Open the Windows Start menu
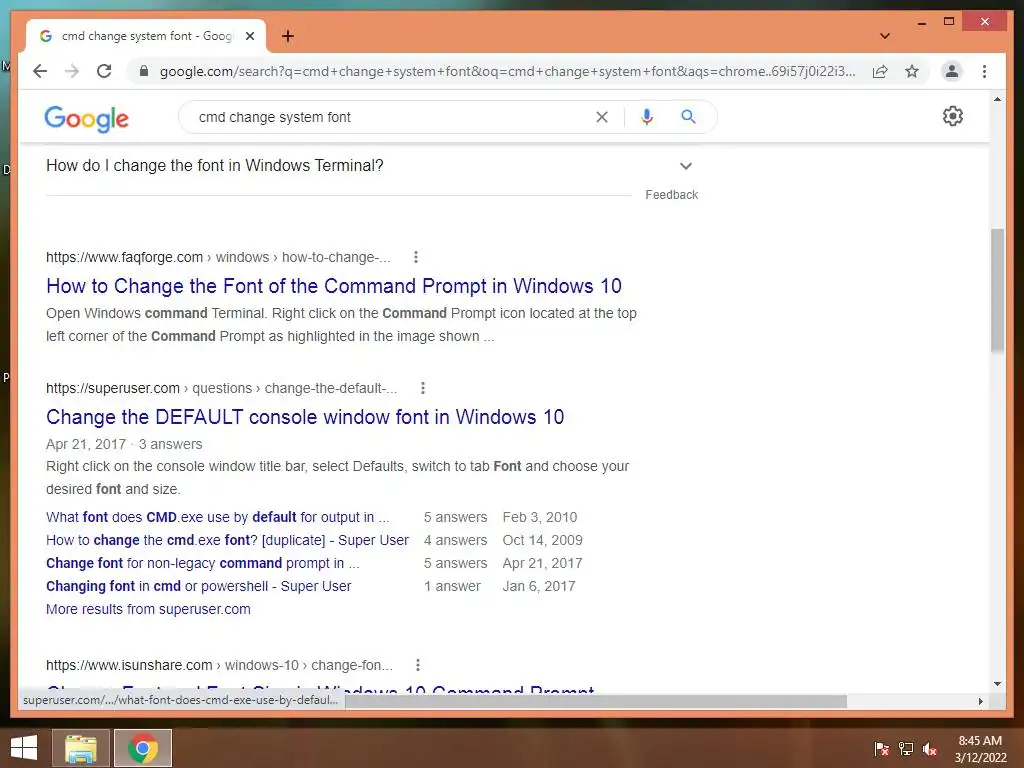The image size is (1024, 768). click(24, 748)
